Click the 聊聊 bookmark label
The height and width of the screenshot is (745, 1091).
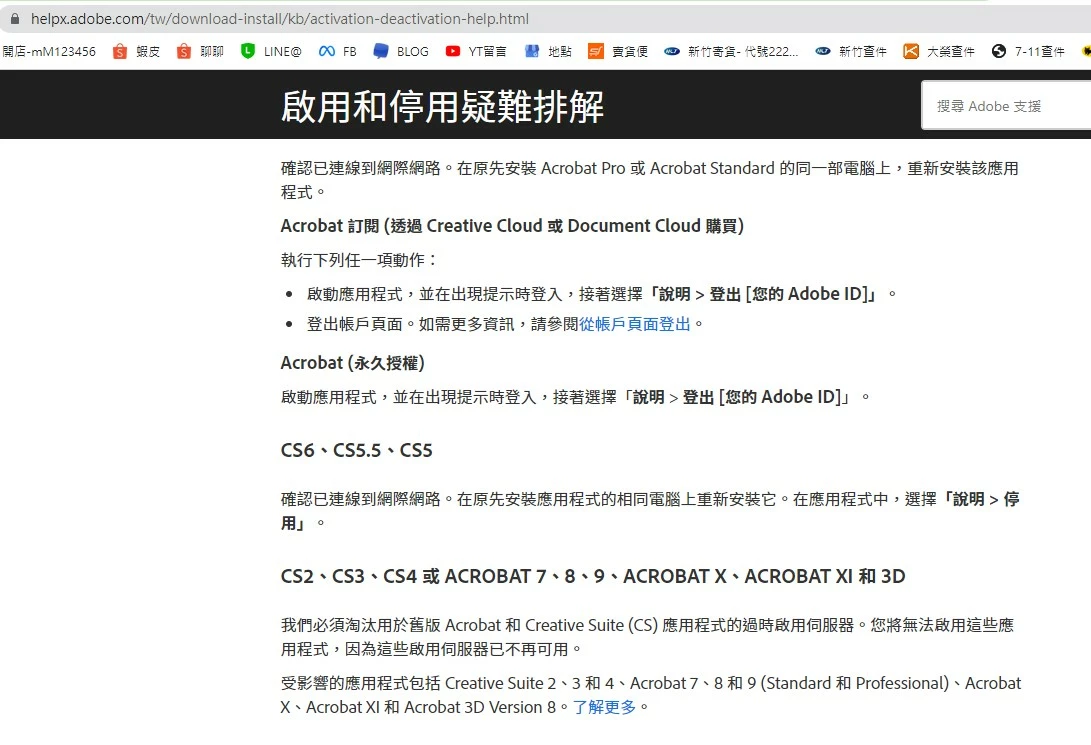(x=212, y=51)
